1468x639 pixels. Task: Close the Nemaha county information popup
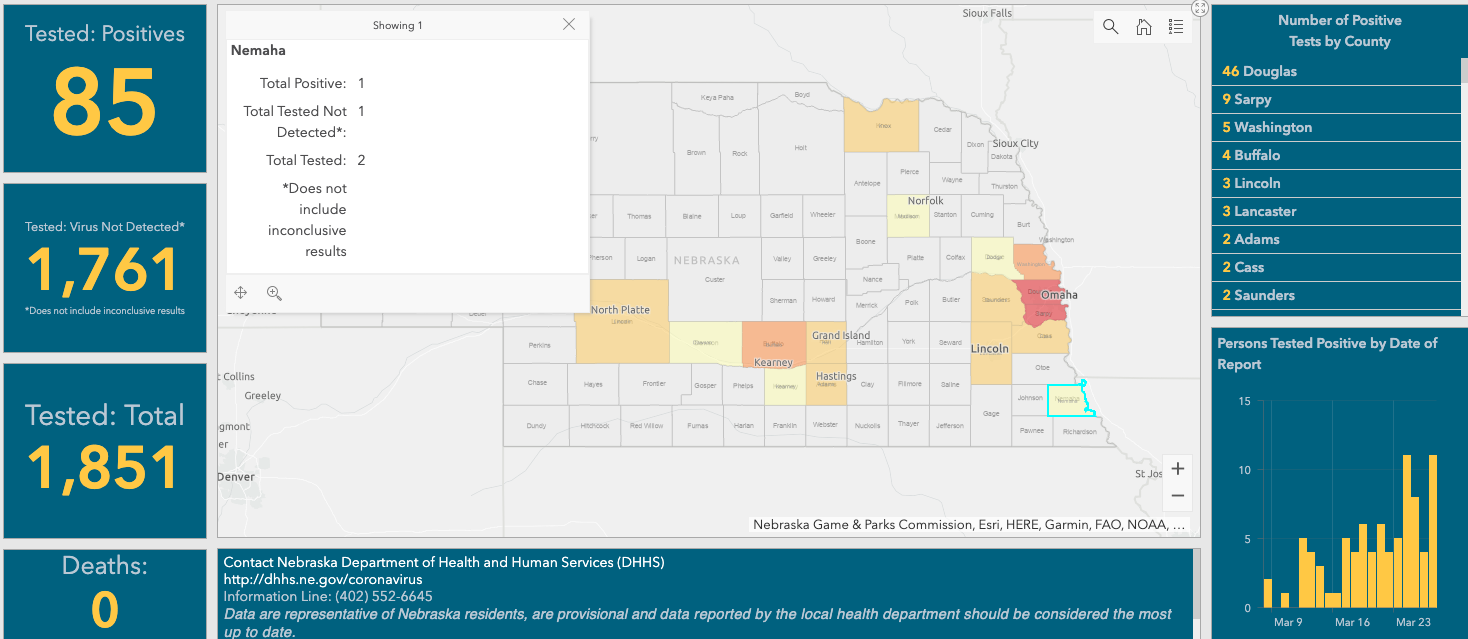pos(568,24)
